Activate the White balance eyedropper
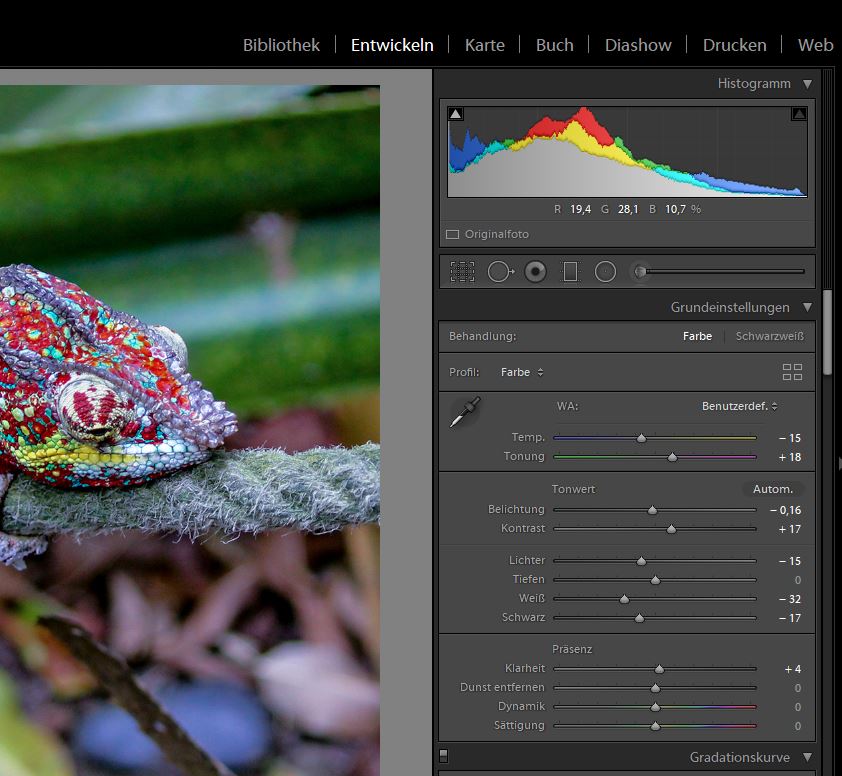Viewport: 842px width, 776px height. [465, 411]
